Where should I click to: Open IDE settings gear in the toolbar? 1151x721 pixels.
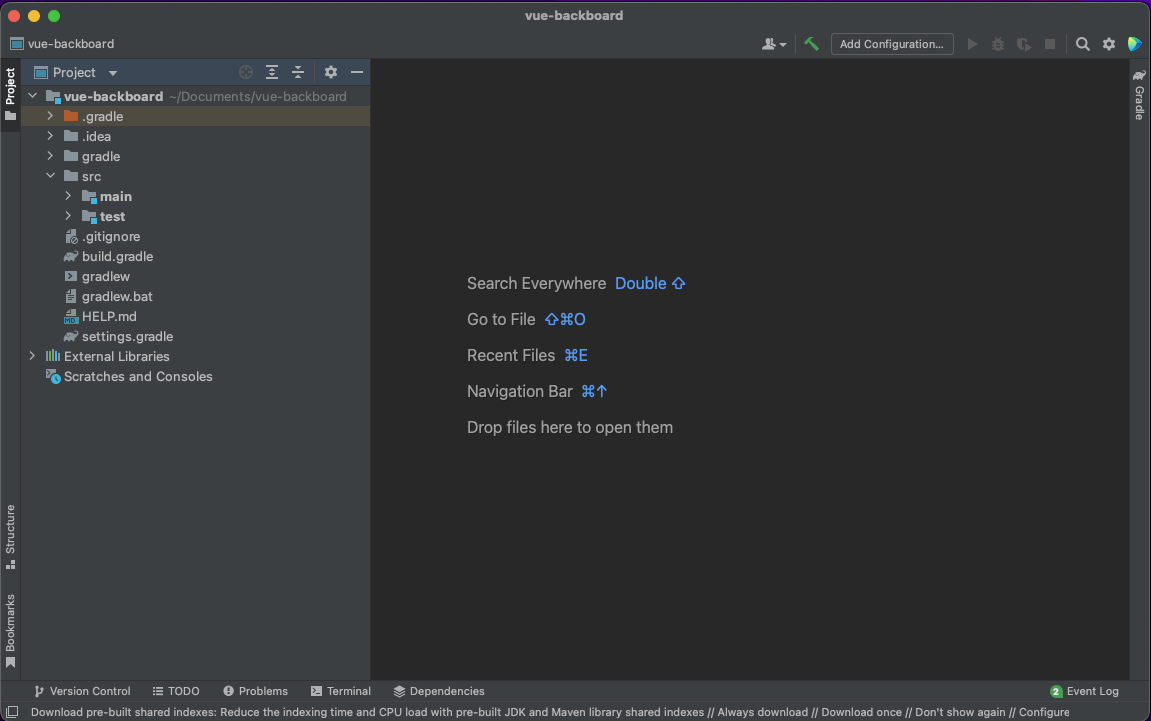coord(1108,44)
